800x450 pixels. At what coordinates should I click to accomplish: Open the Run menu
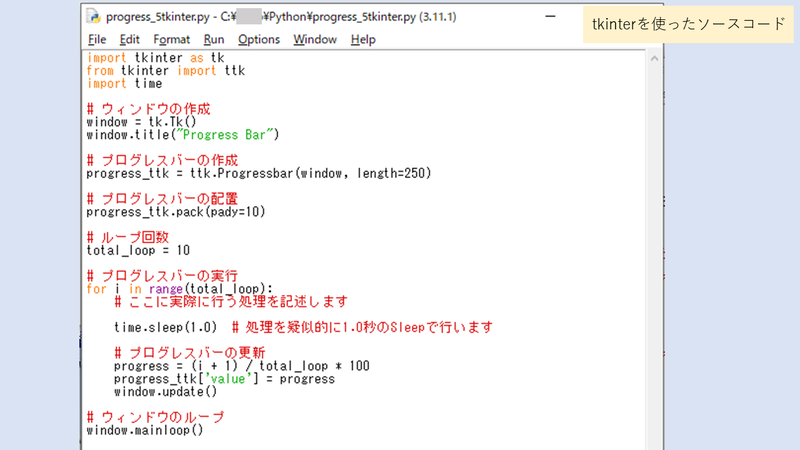click(x=214, y=39)
